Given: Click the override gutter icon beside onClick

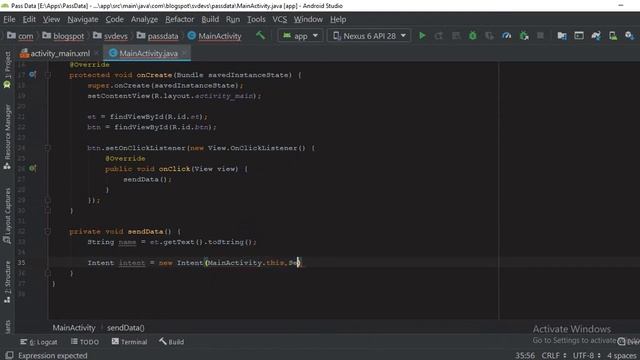Looking at the screenshot, I should (33, 168).
